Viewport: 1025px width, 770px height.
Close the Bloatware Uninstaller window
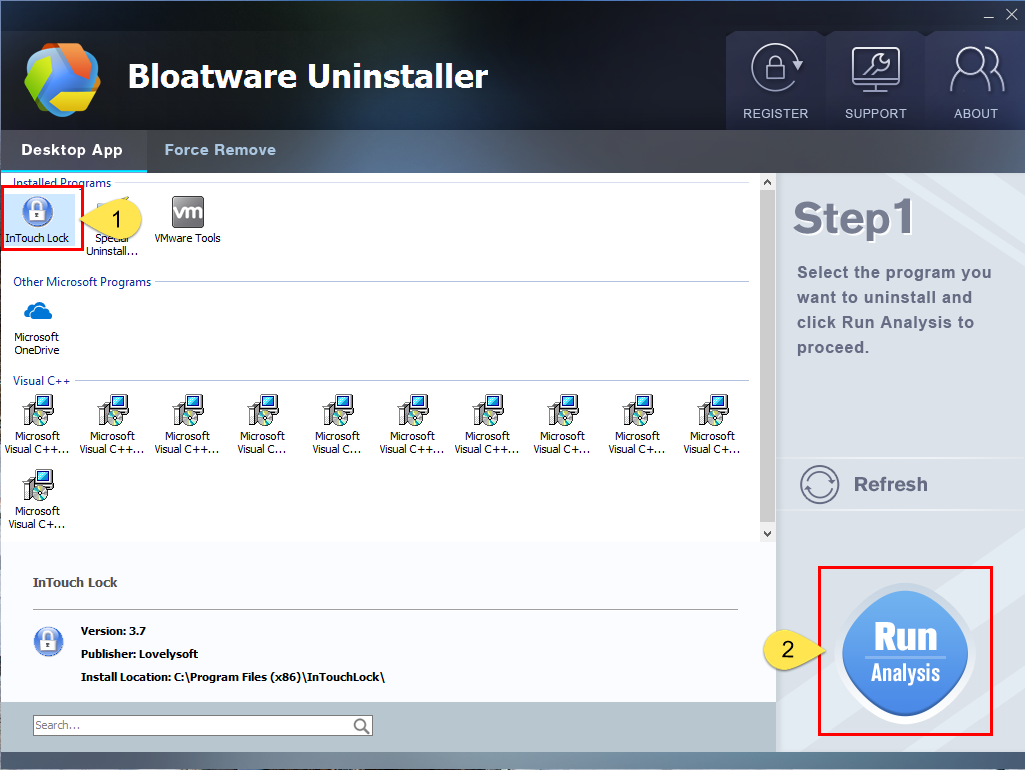click(x=1011, y=15)
